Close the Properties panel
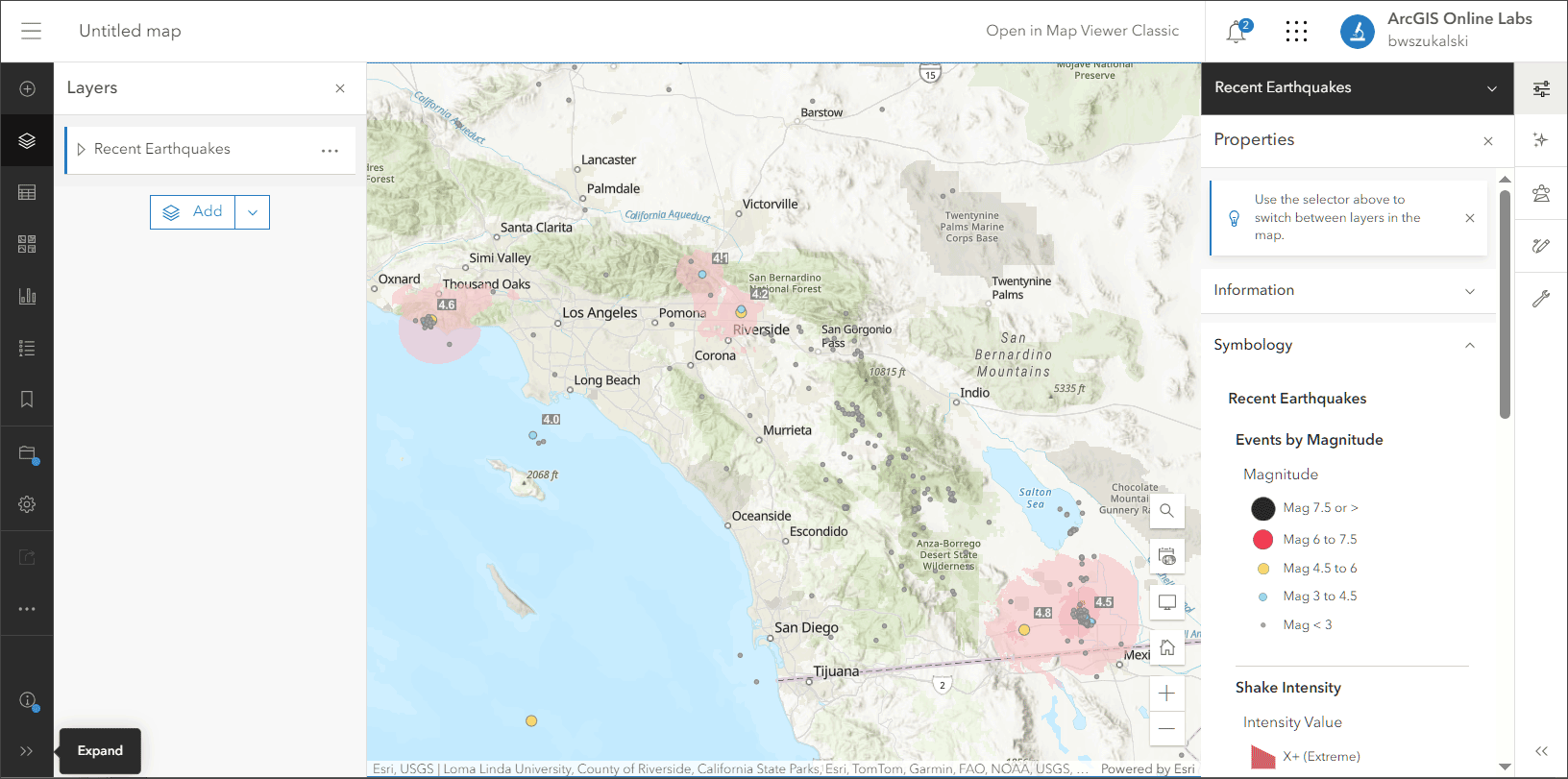This screenshot has width=1568, height=779. [1488, 141]
